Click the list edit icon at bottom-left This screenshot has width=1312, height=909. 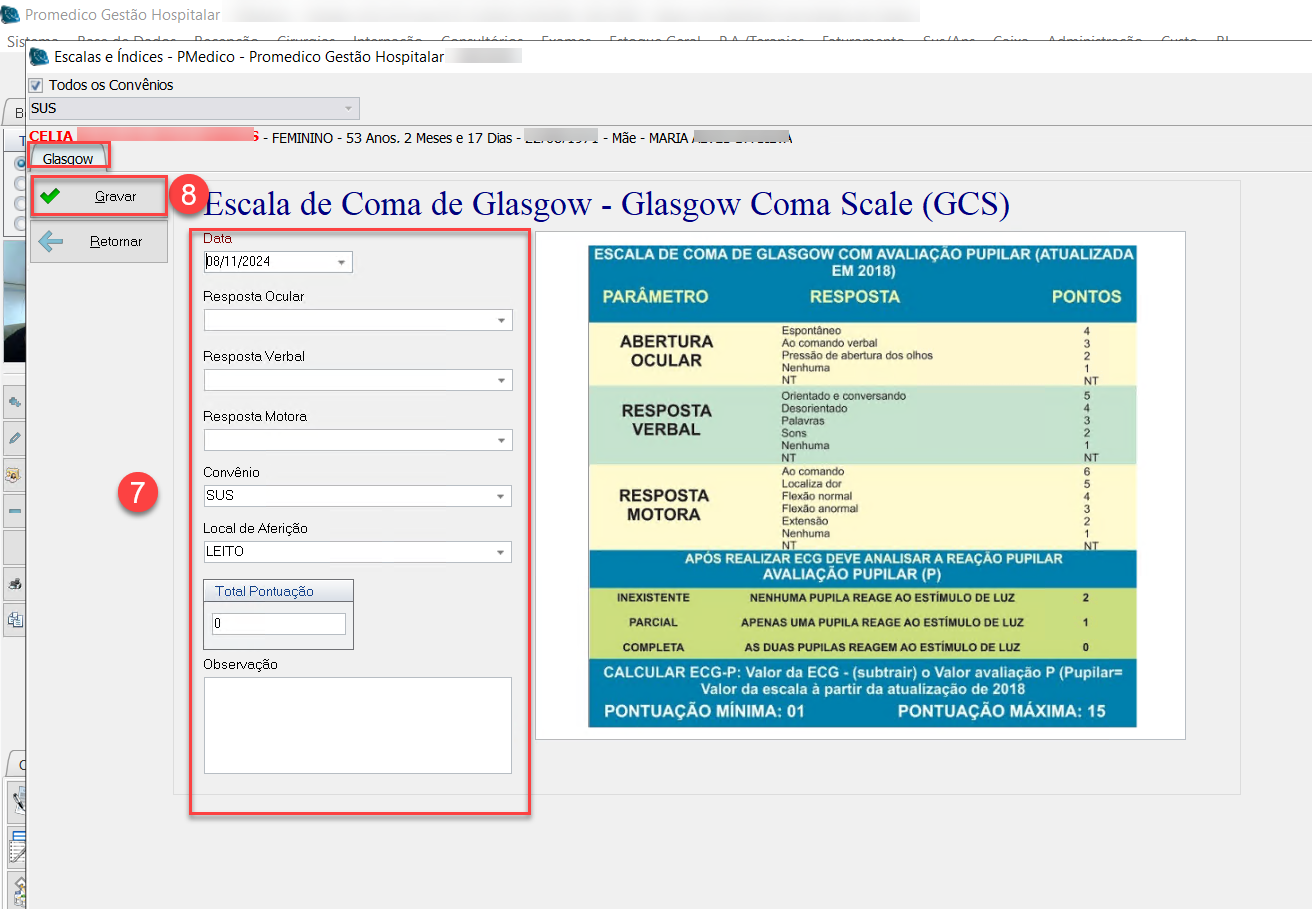17,845
